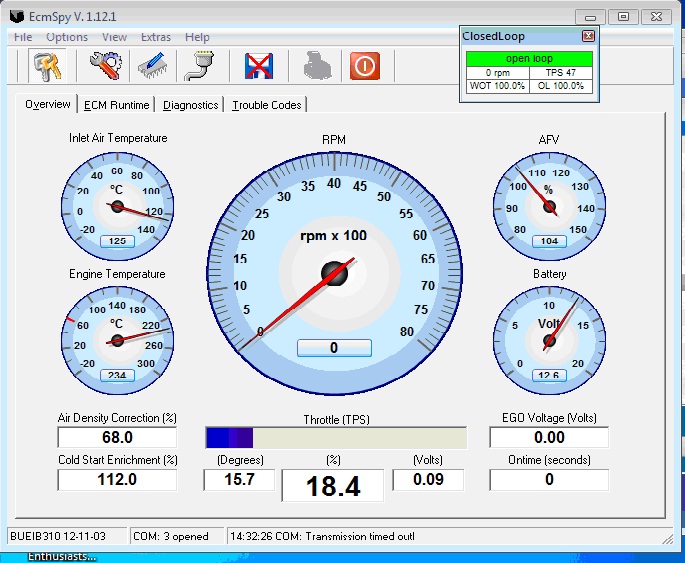Click the EcmSpy title bar app icon
The width and height of the screenshot is (685, 563).
17,17
